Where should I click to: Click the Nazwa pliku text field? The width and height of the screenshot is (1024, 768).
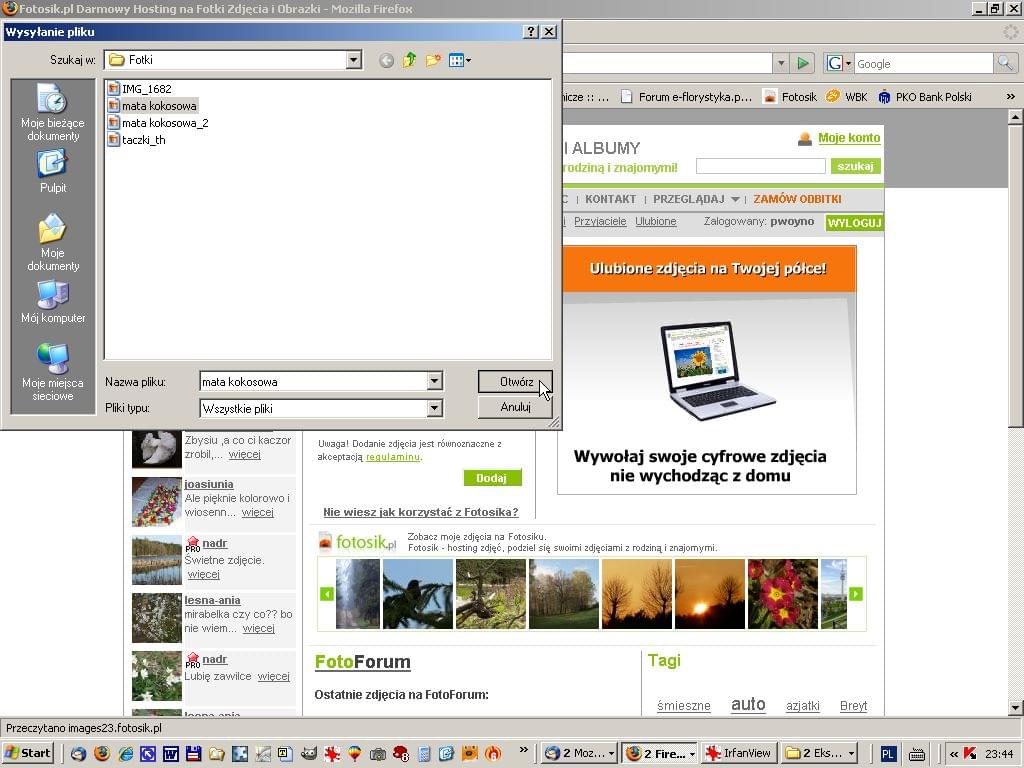(313, 381)
